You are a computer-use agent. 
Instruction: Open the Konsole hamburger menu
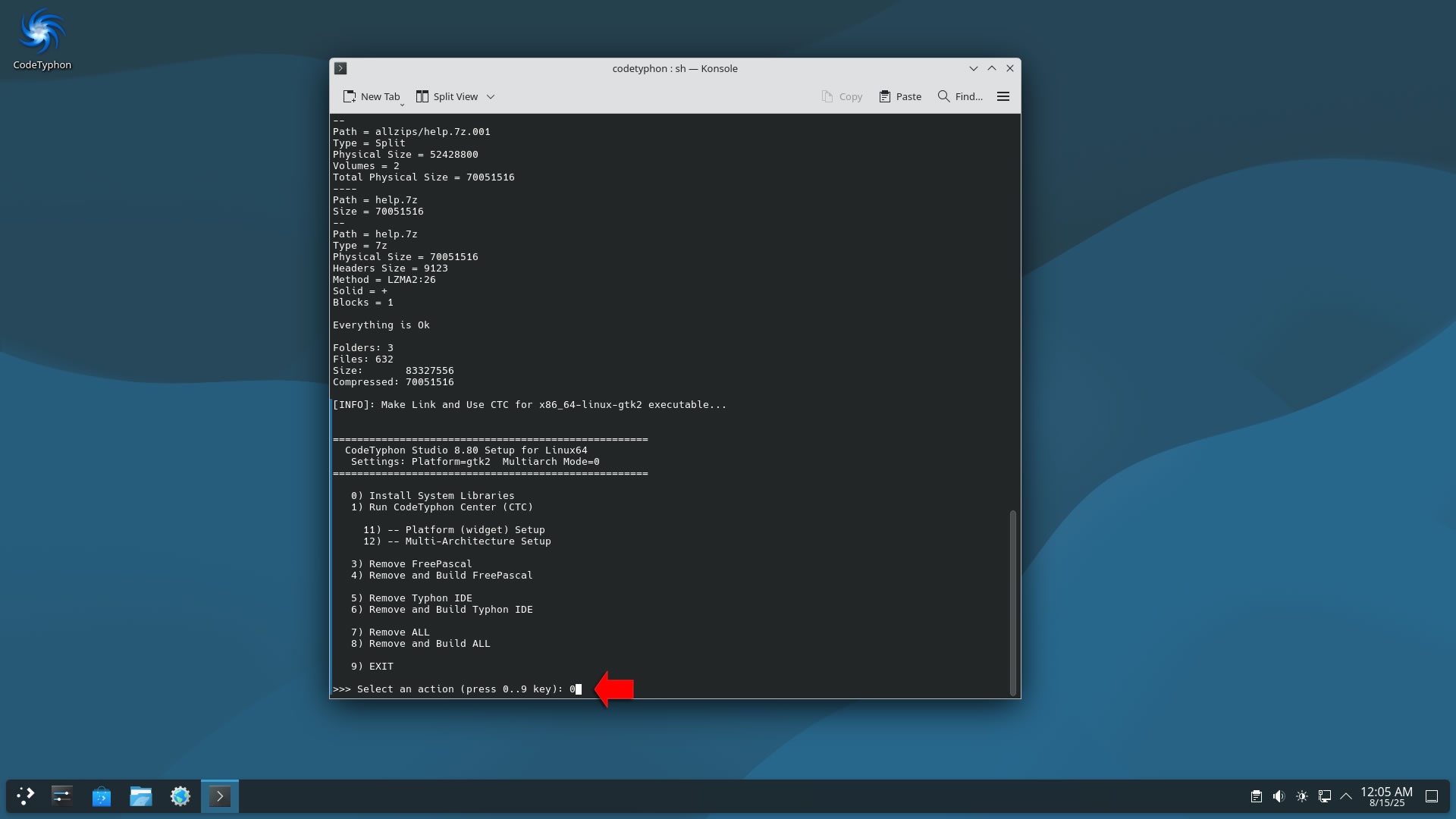(1003, 96)
